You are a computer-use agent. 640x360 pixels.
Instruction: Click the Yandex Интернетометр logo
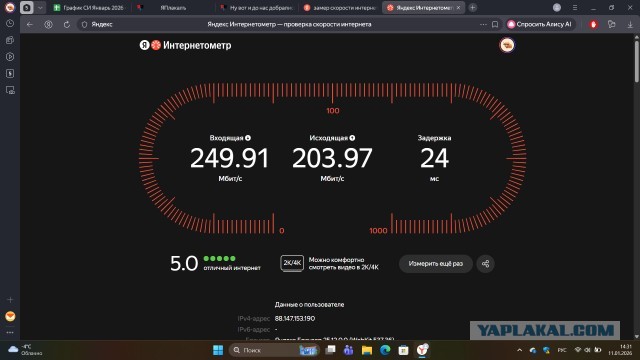click(x=185, y=45)
